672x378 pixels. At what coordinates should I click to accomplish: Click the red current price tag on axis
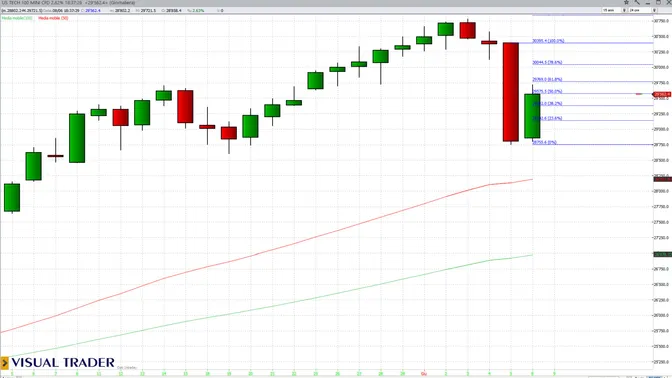pyautogui.click(x=662, y=94)
